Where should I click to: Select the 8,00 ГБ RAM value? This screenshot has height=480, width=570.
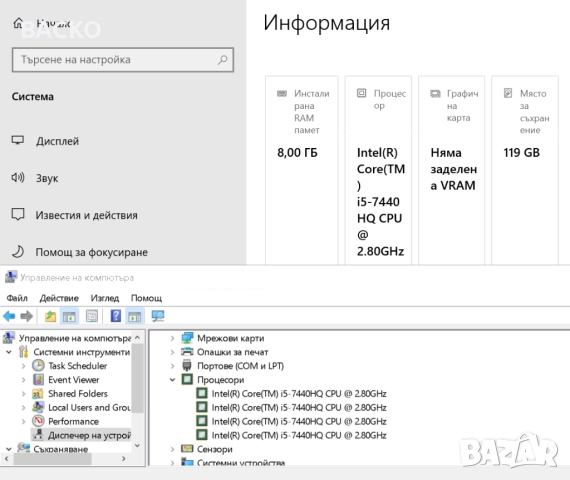pos(297,152)
